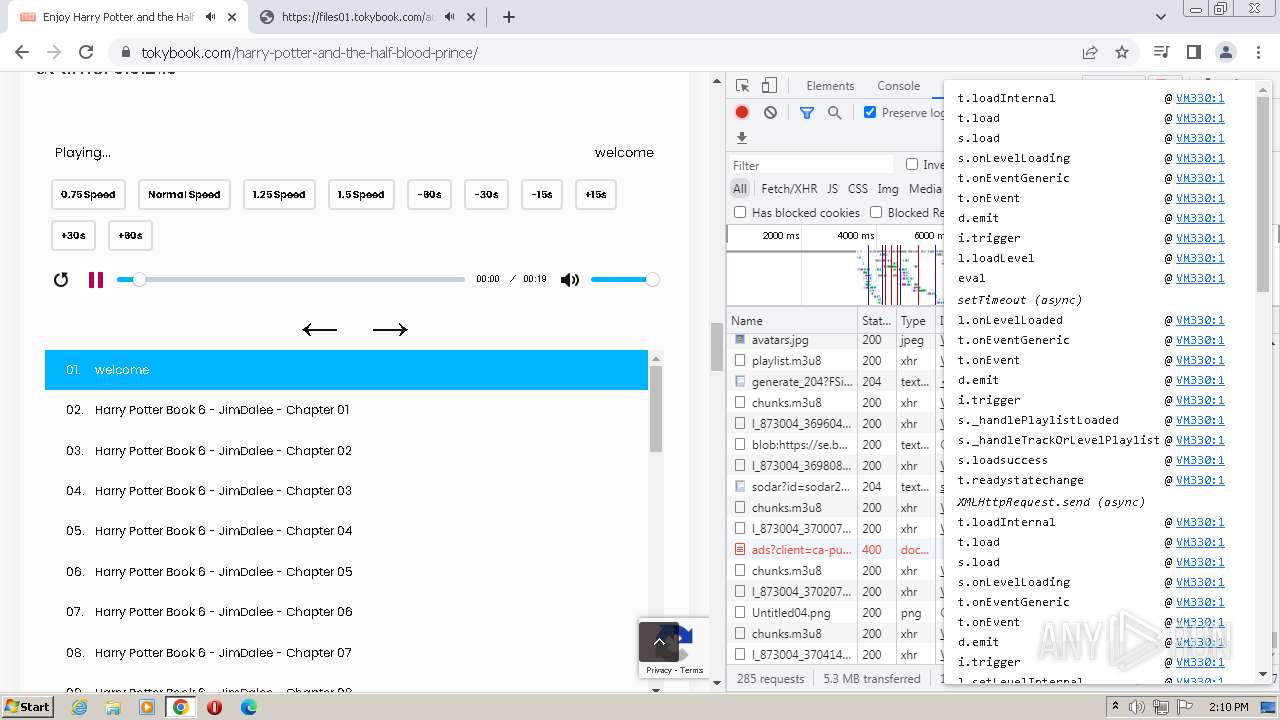The width and height of the screenshot is (1280, 720).
Task: Sort requests by the Name column header
Action: (x=793, y=321)
